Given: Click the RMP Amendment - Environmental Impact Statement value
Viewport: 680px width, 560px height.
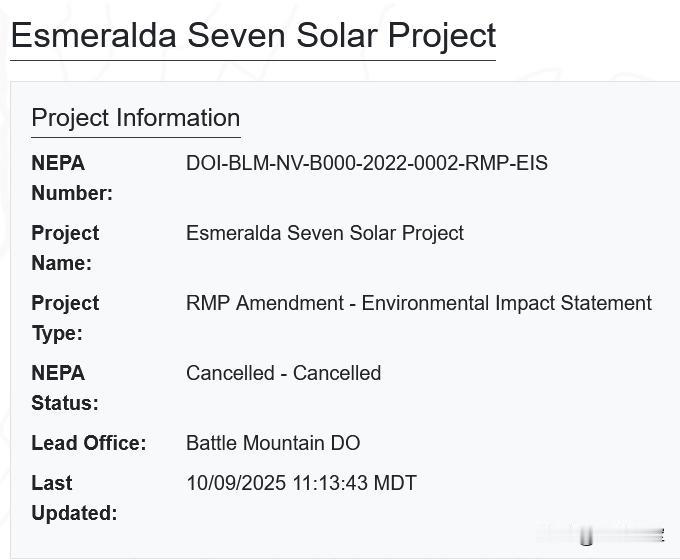Looking at the screenshot, I should click(418, 303).
